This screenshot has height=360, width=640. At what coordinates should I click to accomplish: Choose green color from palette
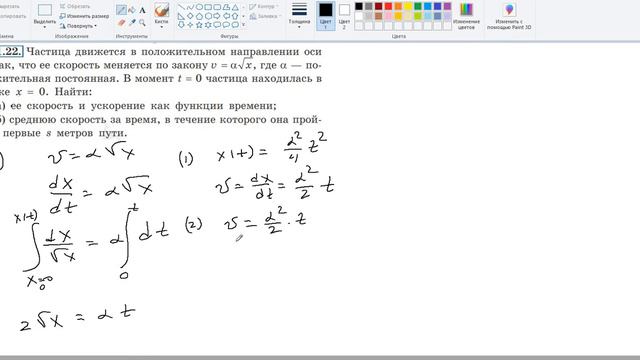point(418,6)
